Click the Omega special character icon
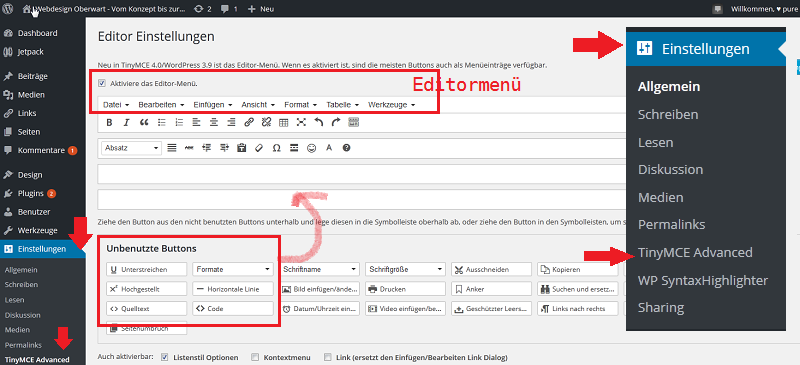800x365 pixels. pos(277,148)
